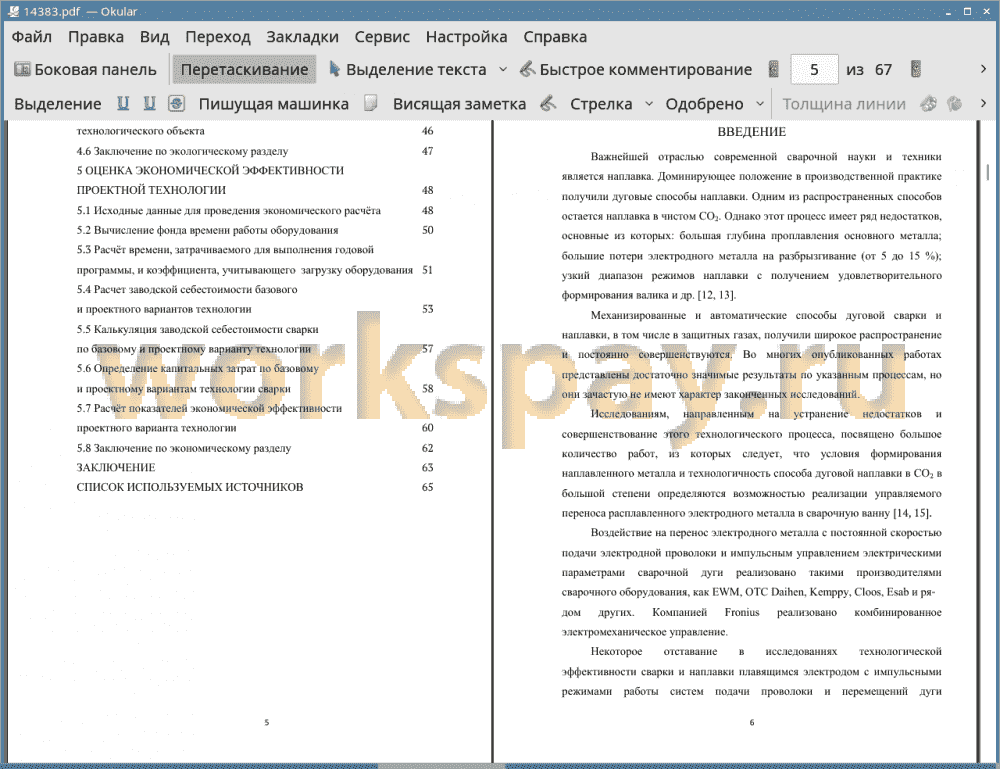The width and height of the screenshot is (1000, 769).
Task: Click the note icon before Висящая заметка
Action: pyautogui.click(x=371, y=103)
